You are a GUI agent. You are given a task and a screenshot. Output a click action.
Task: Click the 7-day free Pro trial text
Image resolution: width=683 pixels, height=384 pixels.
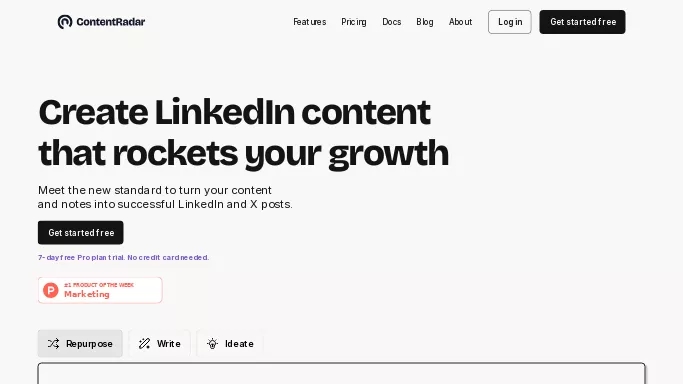(124, 257)
